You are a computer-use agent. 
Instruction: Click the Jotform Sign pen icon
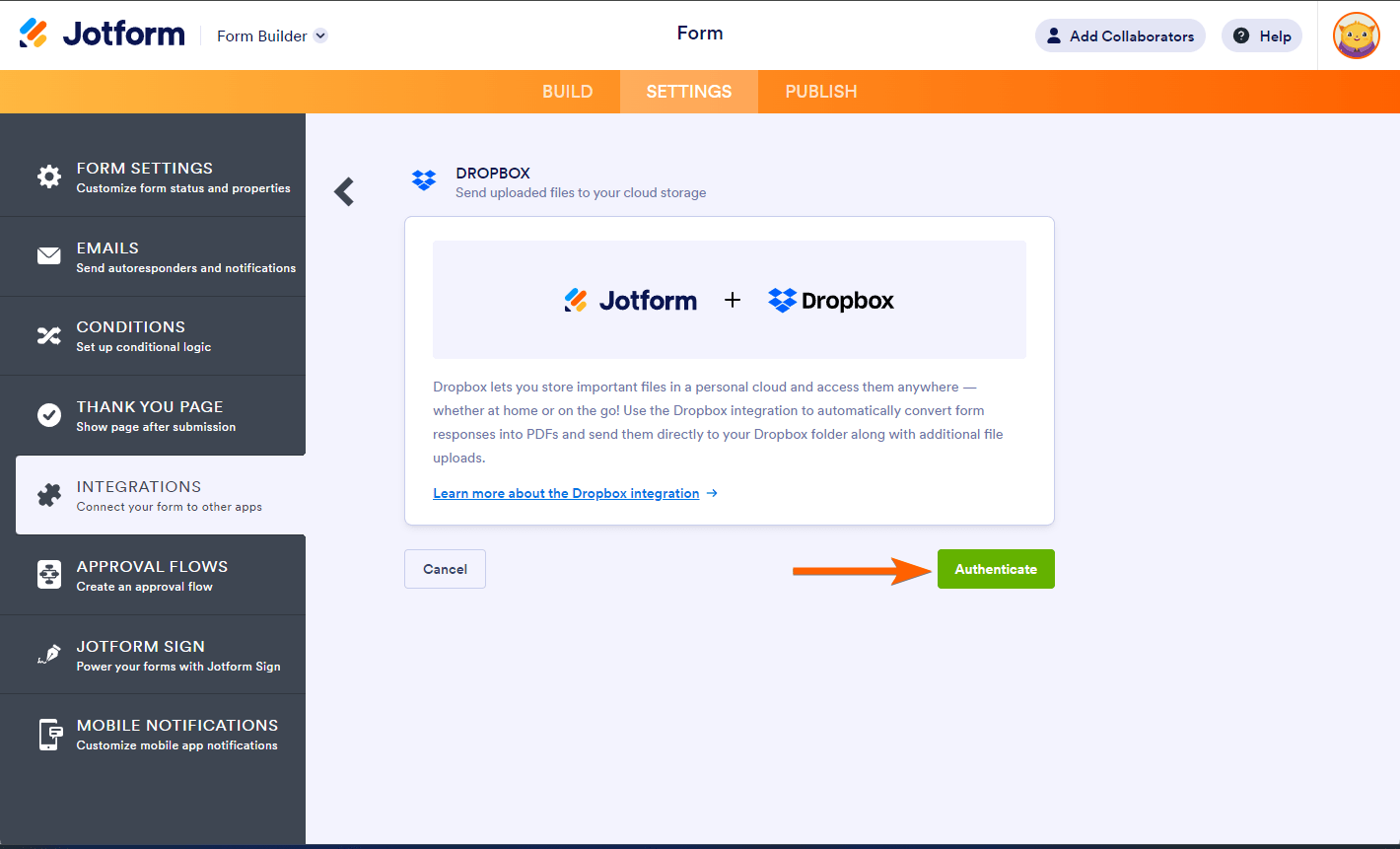pyautogui.click(x=49, y=655)
